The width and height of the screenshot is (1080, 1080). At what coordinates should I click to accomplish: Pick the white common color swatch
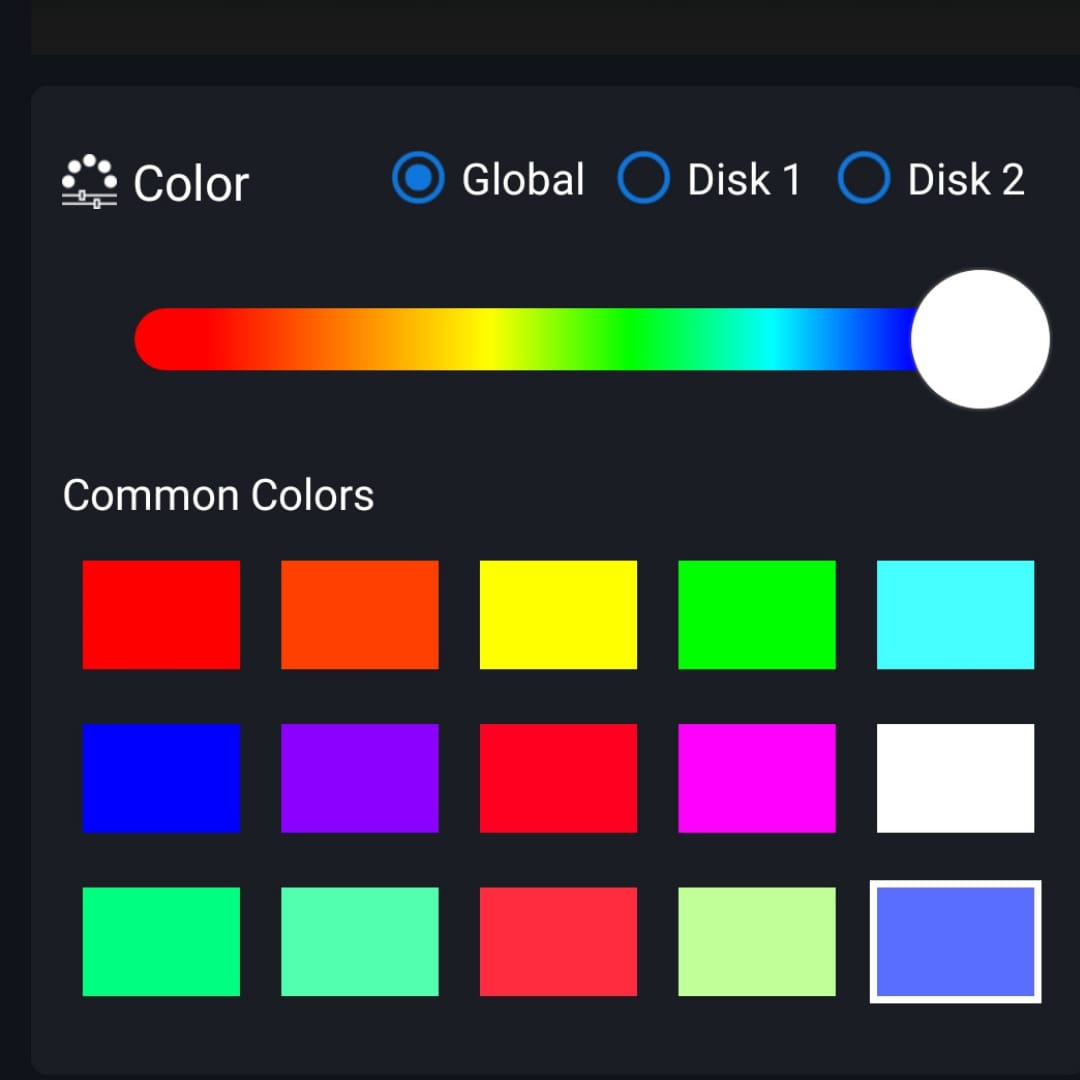[955, 778]
